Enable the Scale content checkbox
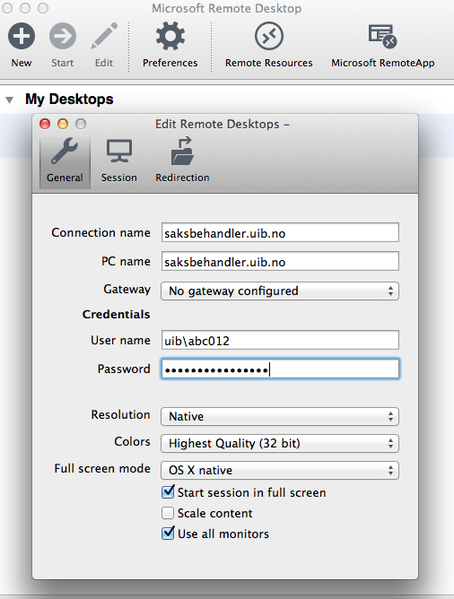The height and width of the screenshot is (599, 454). 167,513
